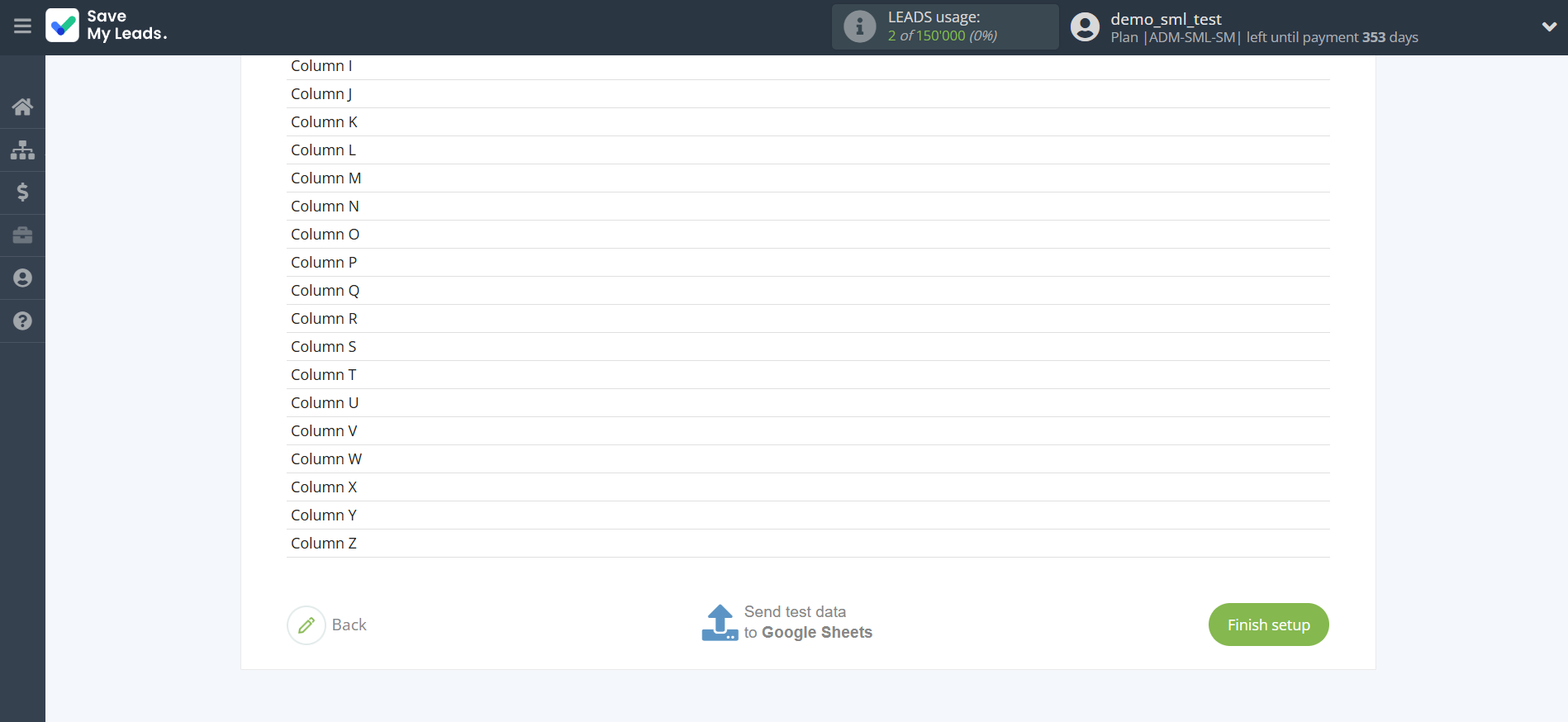1568x722 pixels.
Task: Open the help question mark icon
Action: point(22,321)
